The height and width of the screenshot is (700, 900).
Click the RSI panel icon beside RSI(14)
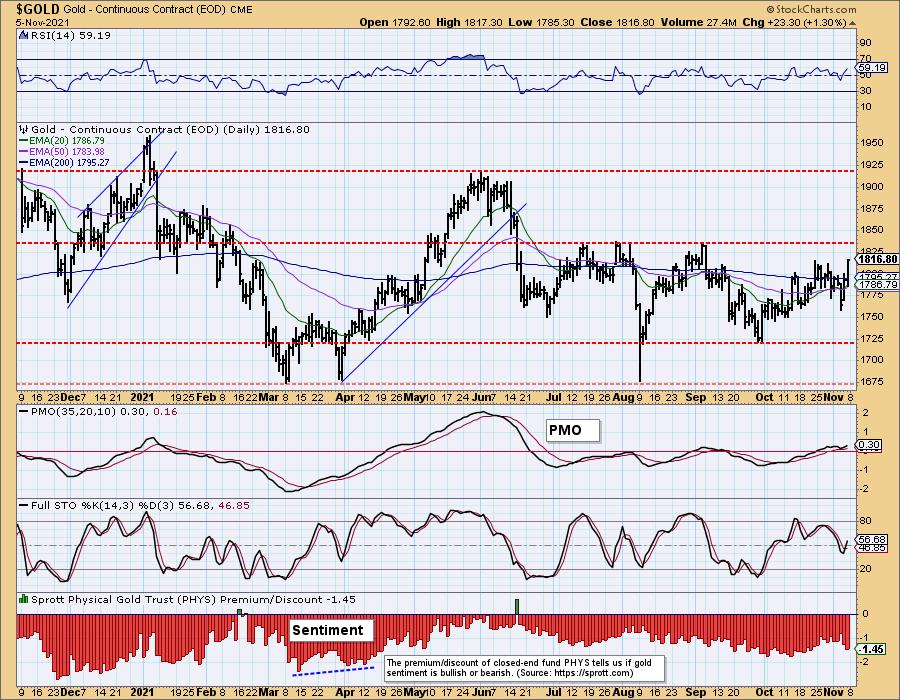click(x=24, y=35)
